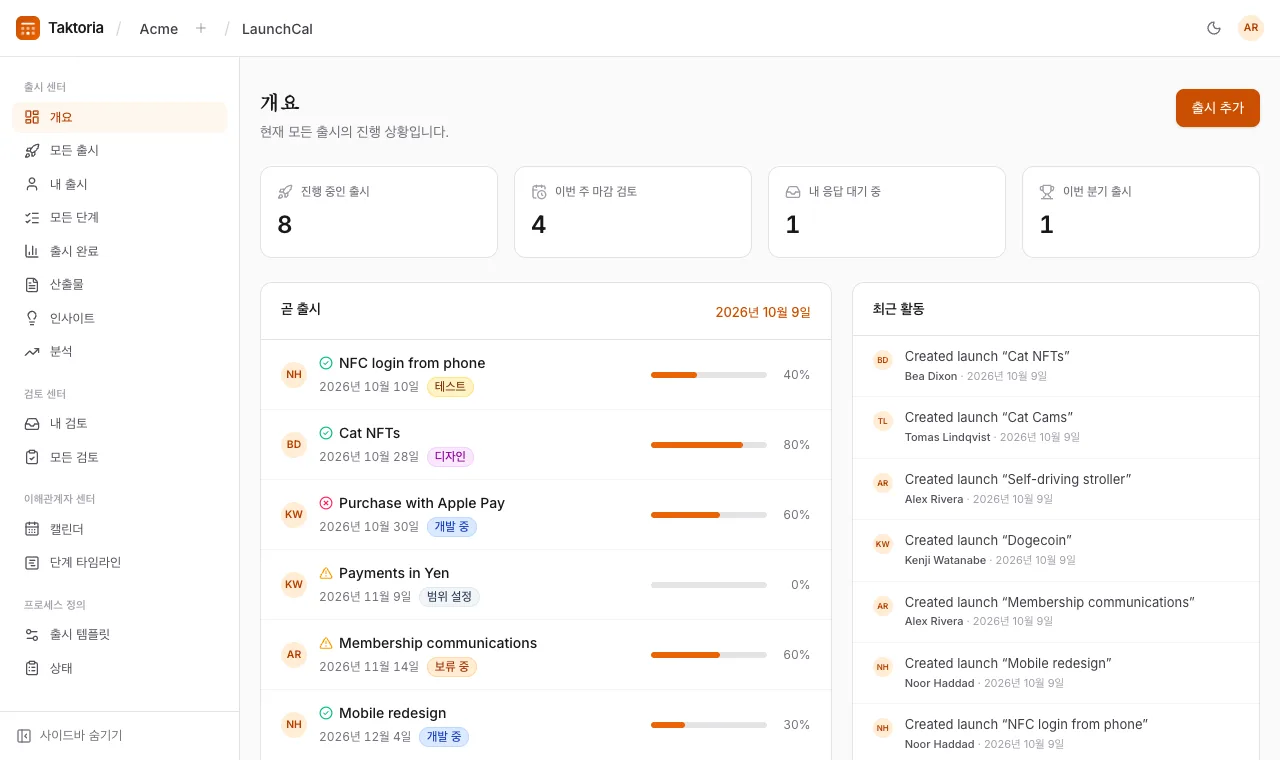Click the 상태 clipboard icon
Screen dimensions: 1280x760
[x=32, y=668]
